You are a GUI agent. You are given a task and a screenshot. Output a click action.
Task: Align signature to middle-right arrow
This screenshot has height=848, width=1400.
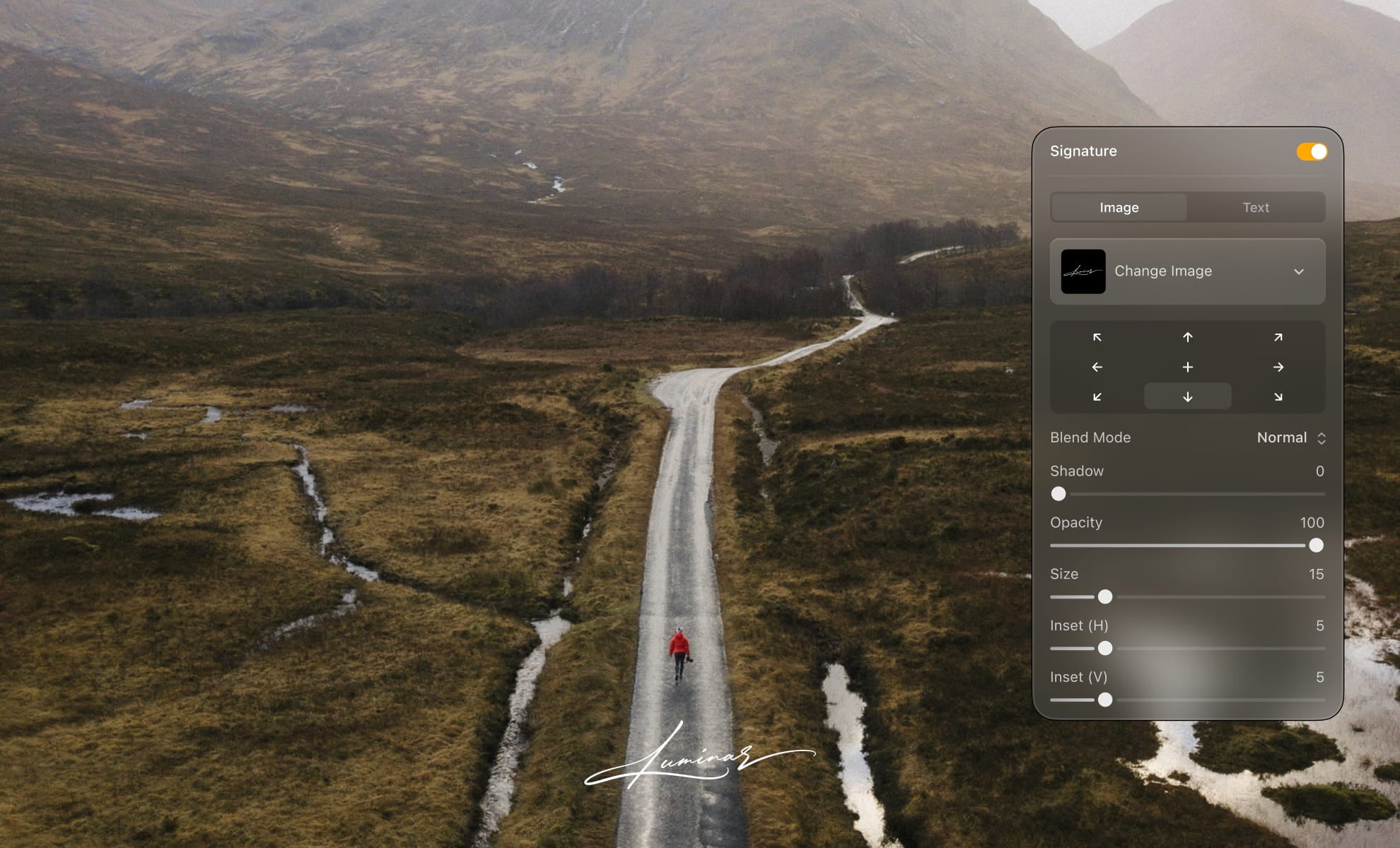(1278, 367)
